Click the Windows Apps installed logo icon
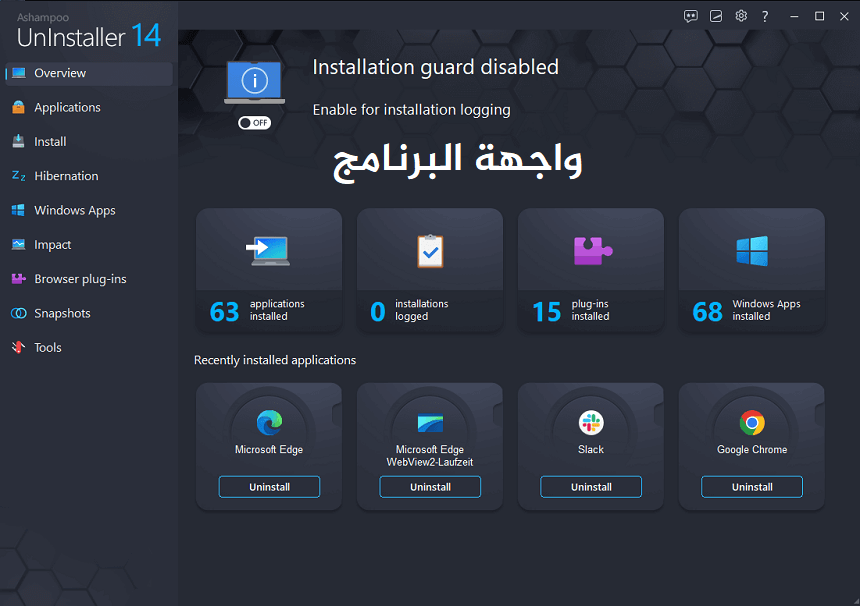 (752, 251)
